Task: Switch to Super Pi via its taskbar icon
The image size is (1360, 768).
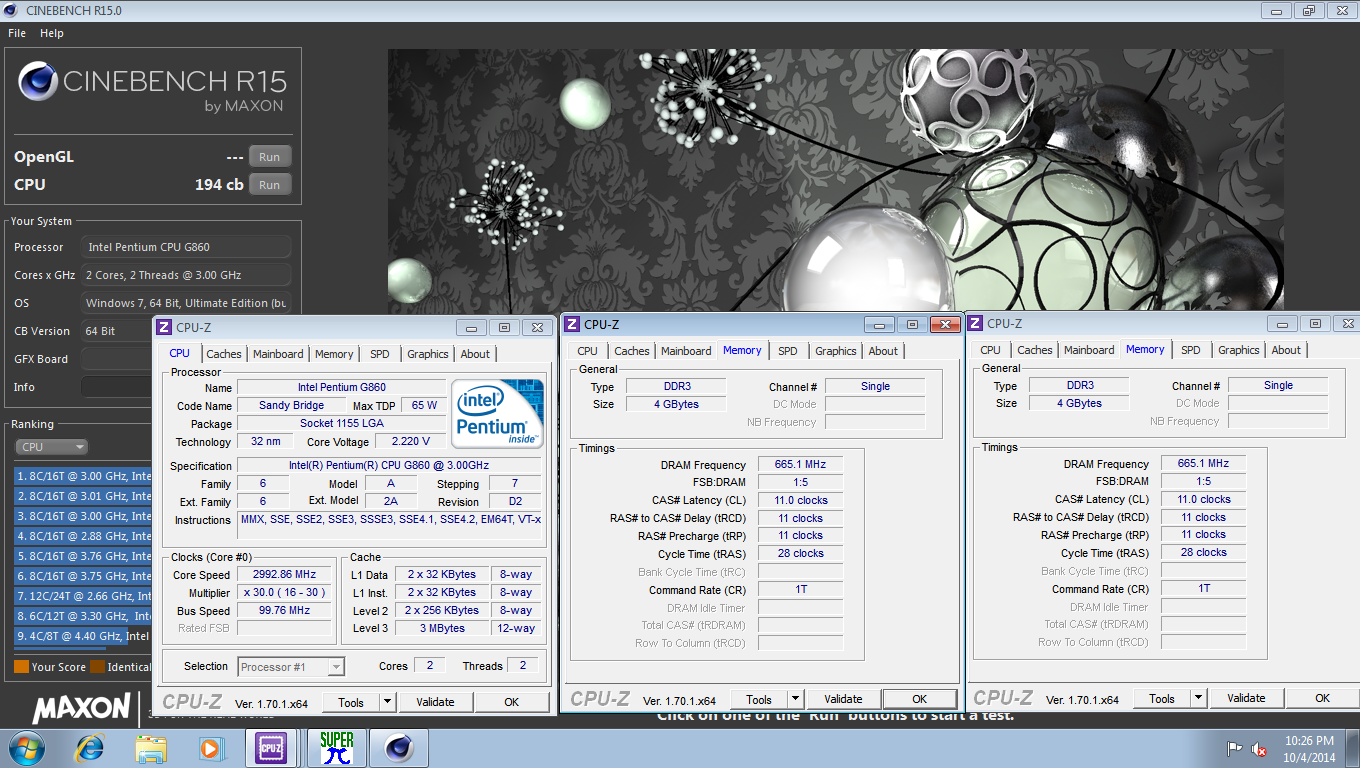Action: pos(337,748)
